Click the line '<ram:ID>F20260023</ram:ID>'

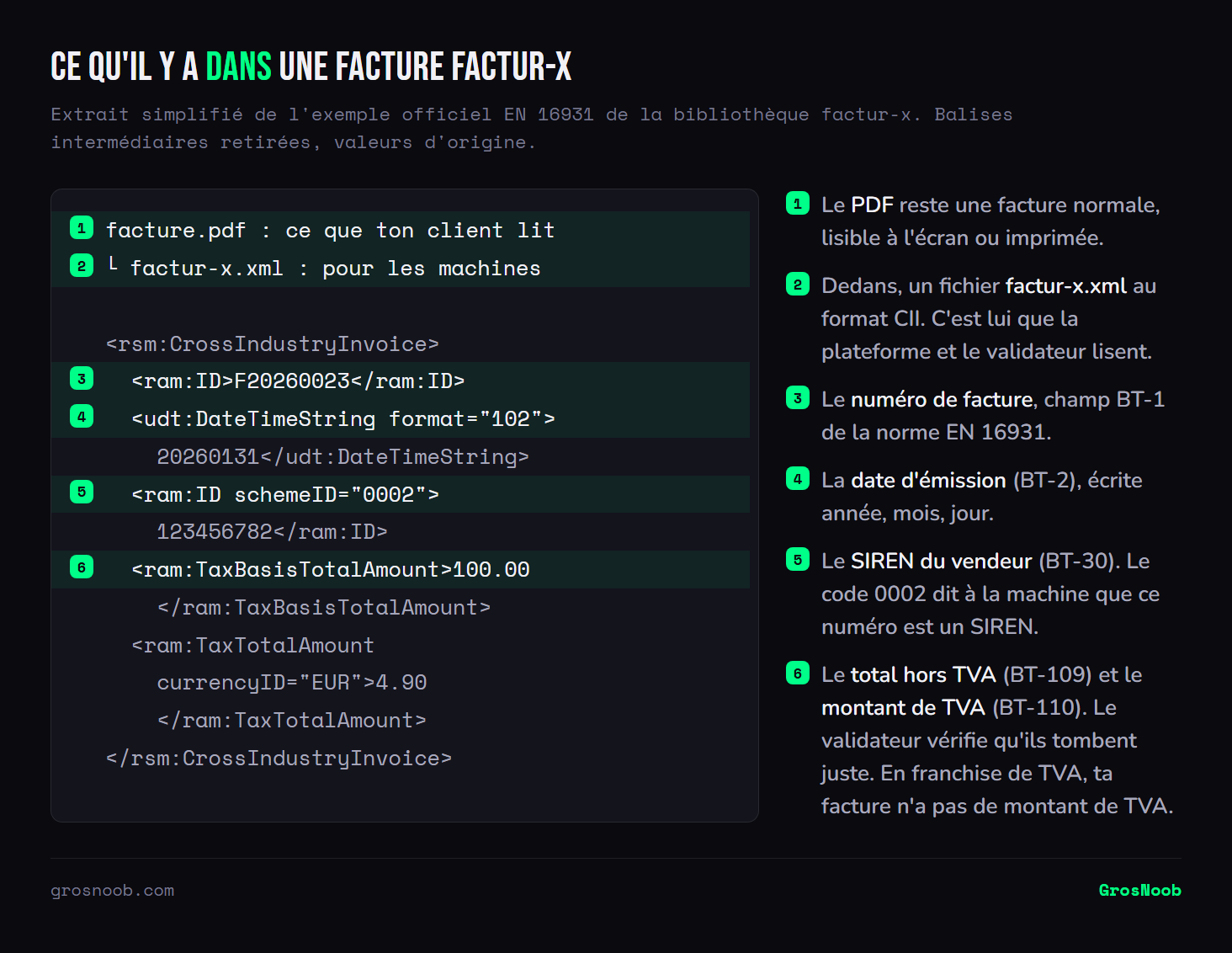(x=298, y=381)
